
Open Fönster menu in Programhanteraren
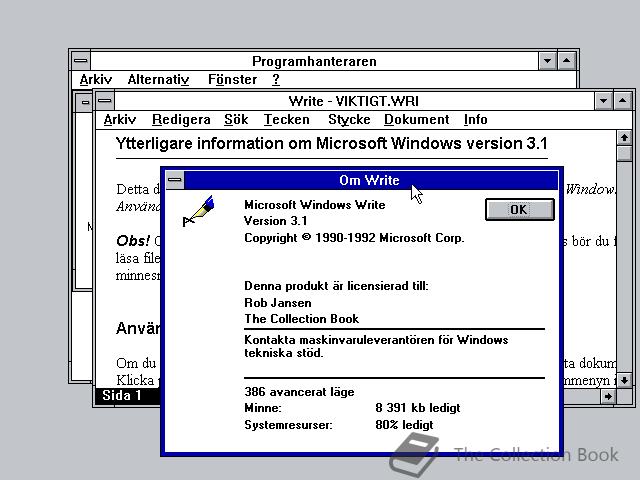coord(232,79)
